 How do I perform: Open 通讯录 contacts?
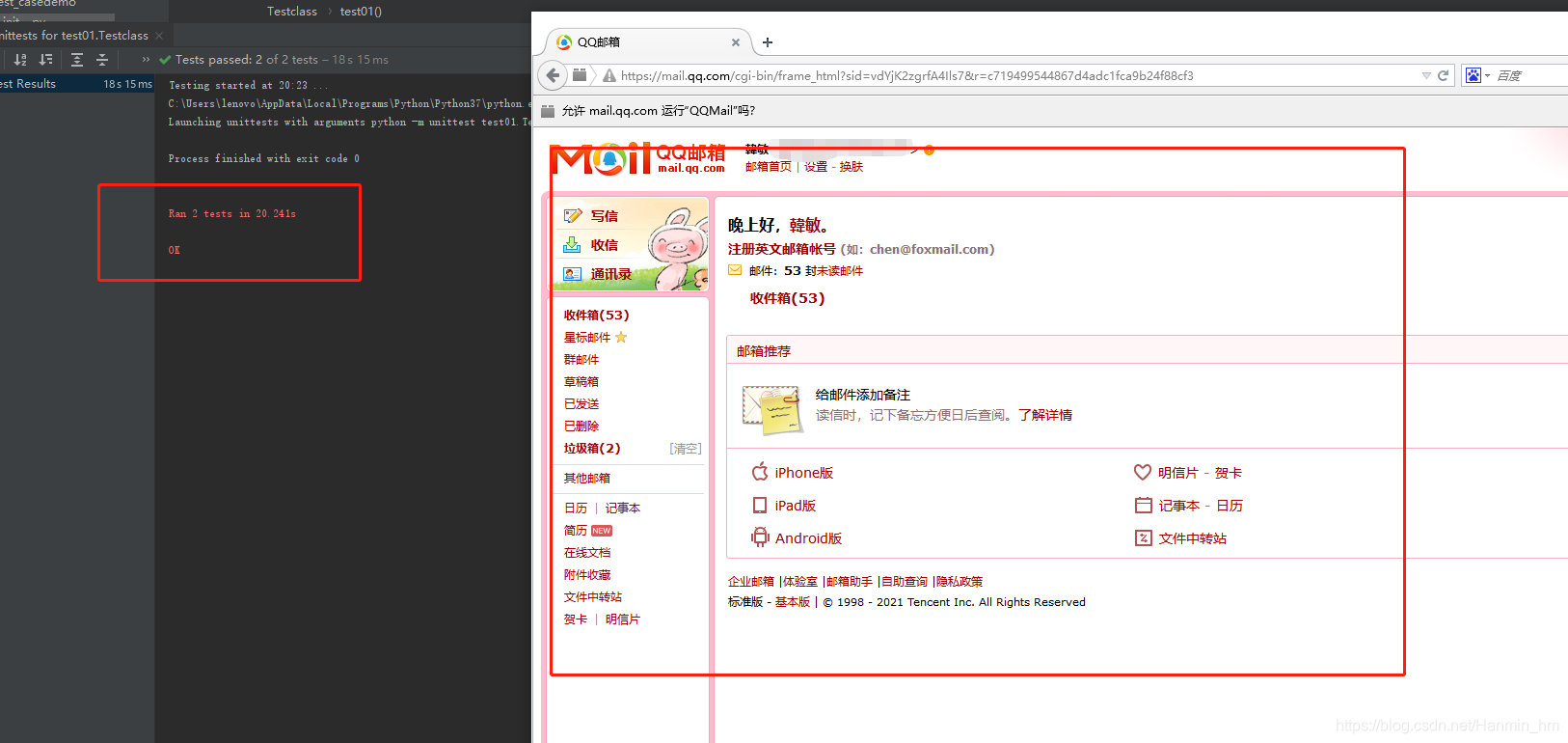pyautogui.click(x=611, y=274)
